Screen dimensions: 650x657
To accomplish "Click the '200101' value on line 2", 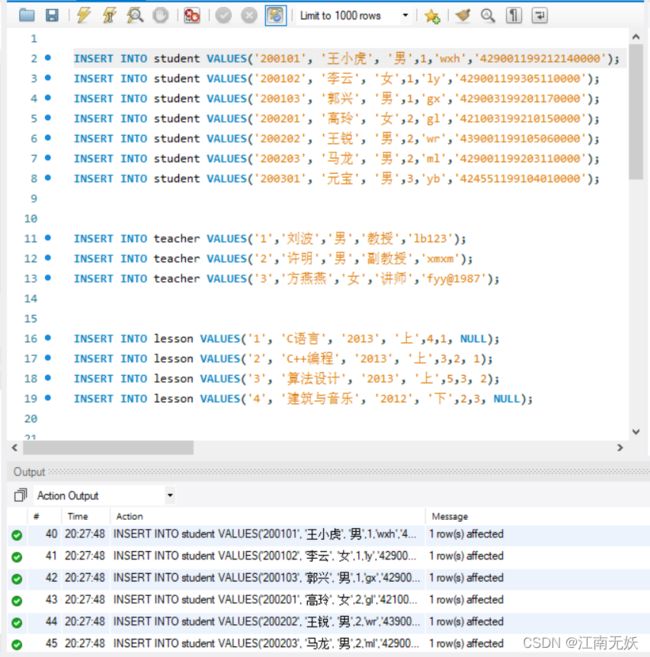I will click(x=280, y=58).
